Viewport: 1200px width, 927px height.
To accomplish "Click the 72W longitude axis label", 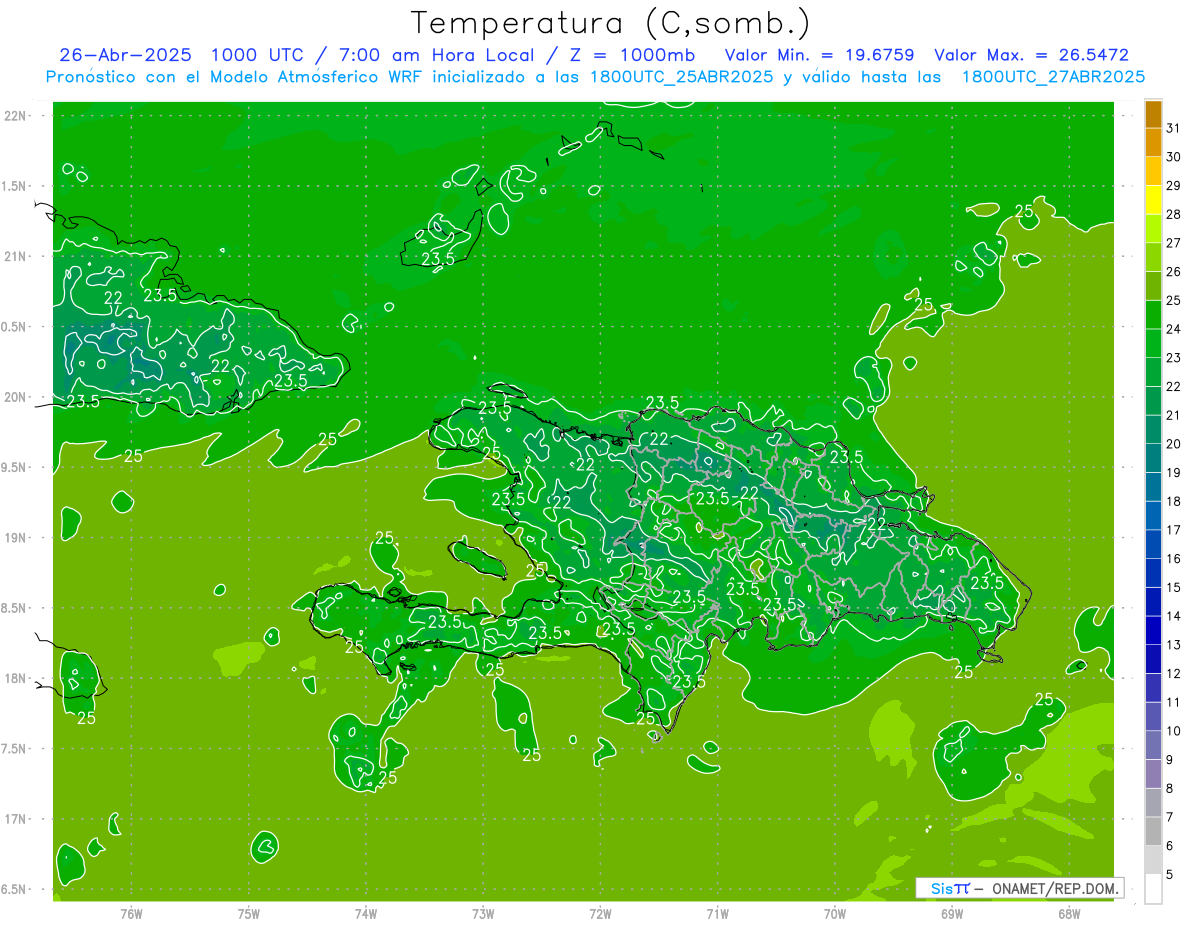I will tap(600, 913).
